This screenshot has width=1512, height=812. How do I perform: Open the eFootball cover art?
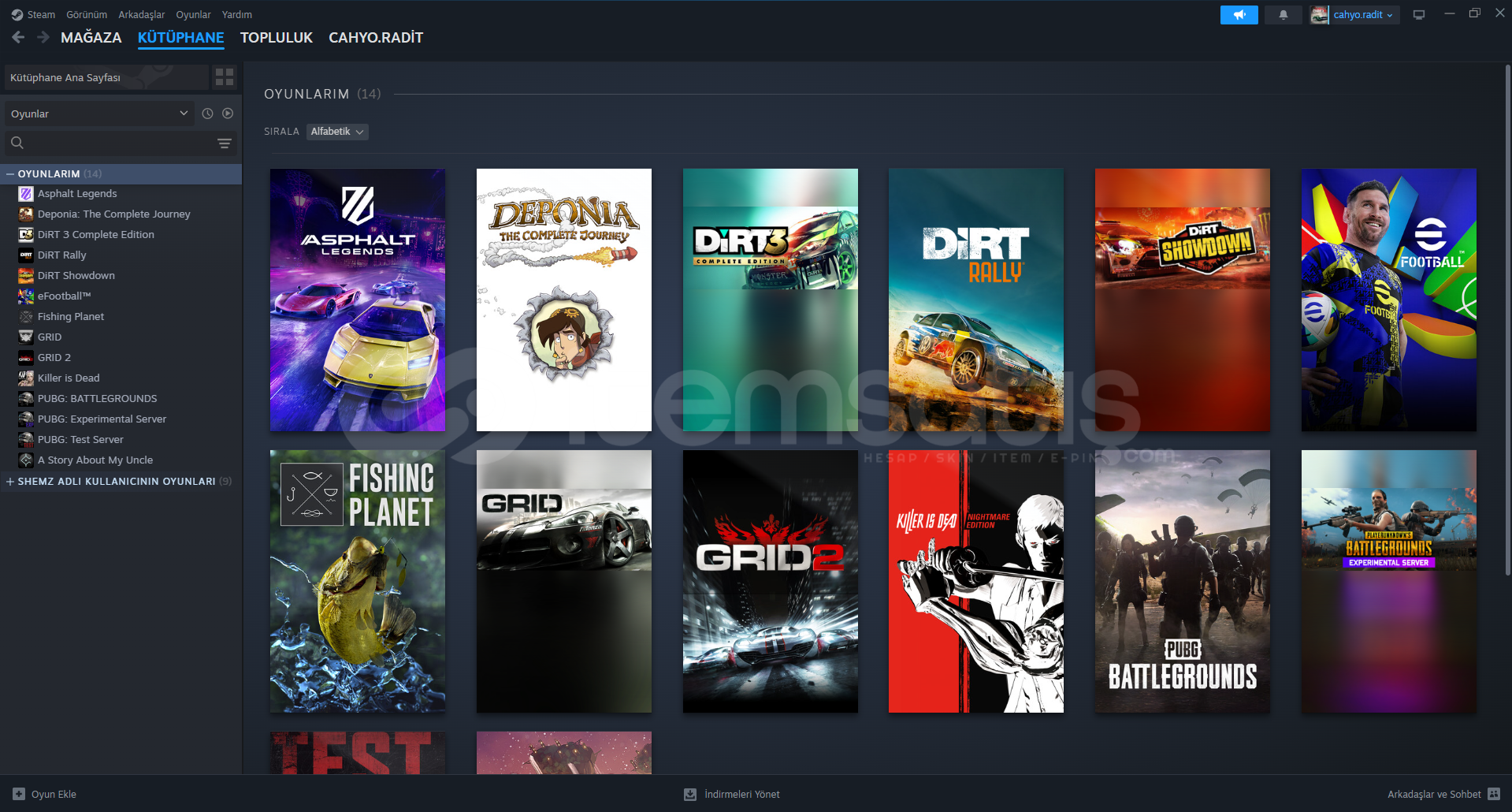pos(1389,300)
